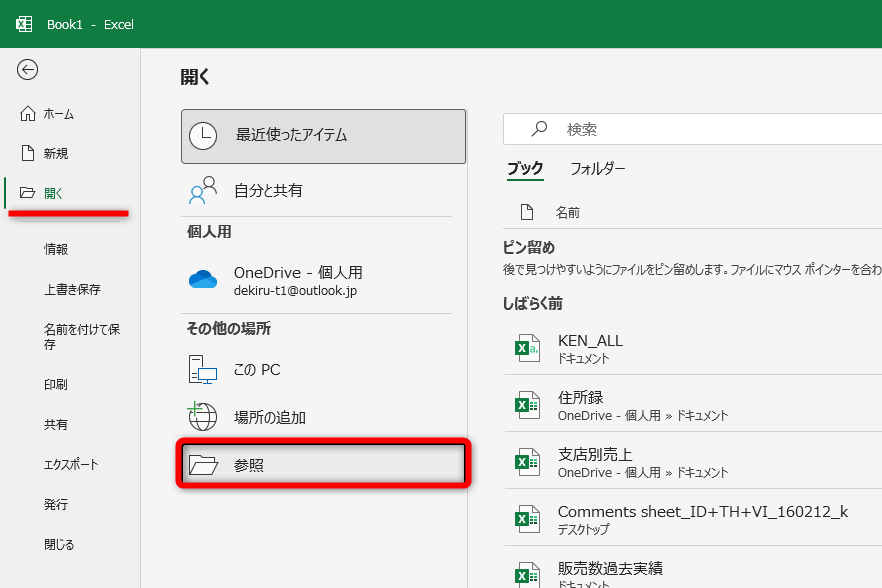This screenshot has height=588, width=882.
Task: Click the home icon beside ホーム
Action: pyautogui.click(x=28, y=114)
